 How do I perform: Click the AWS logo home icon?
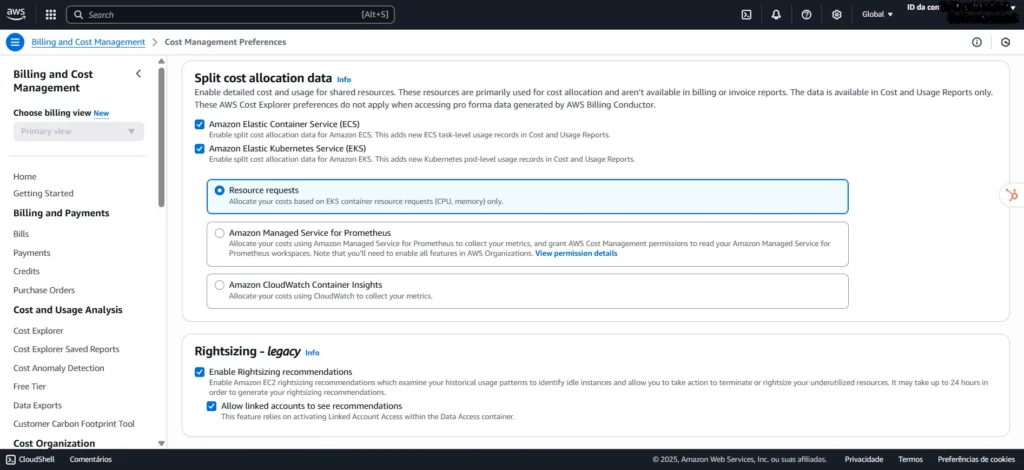click(17, 14)
